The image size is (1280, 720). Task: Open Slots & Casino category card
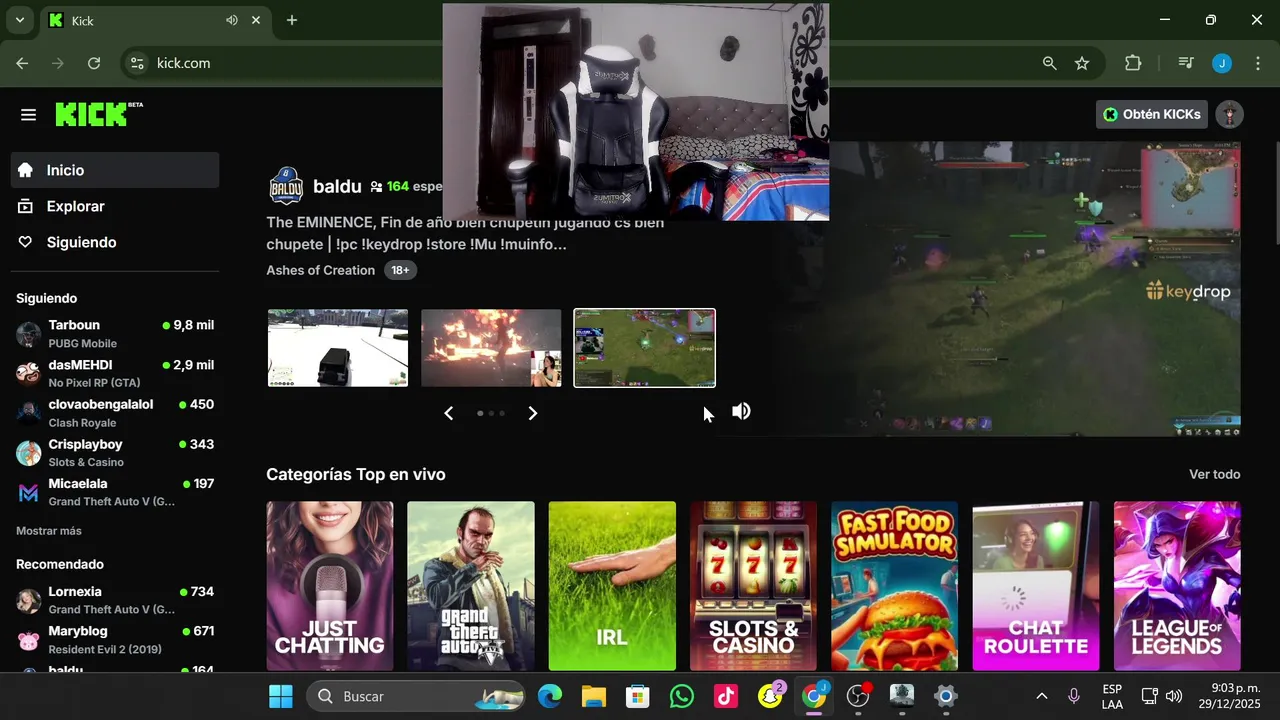tap(753, 586)
